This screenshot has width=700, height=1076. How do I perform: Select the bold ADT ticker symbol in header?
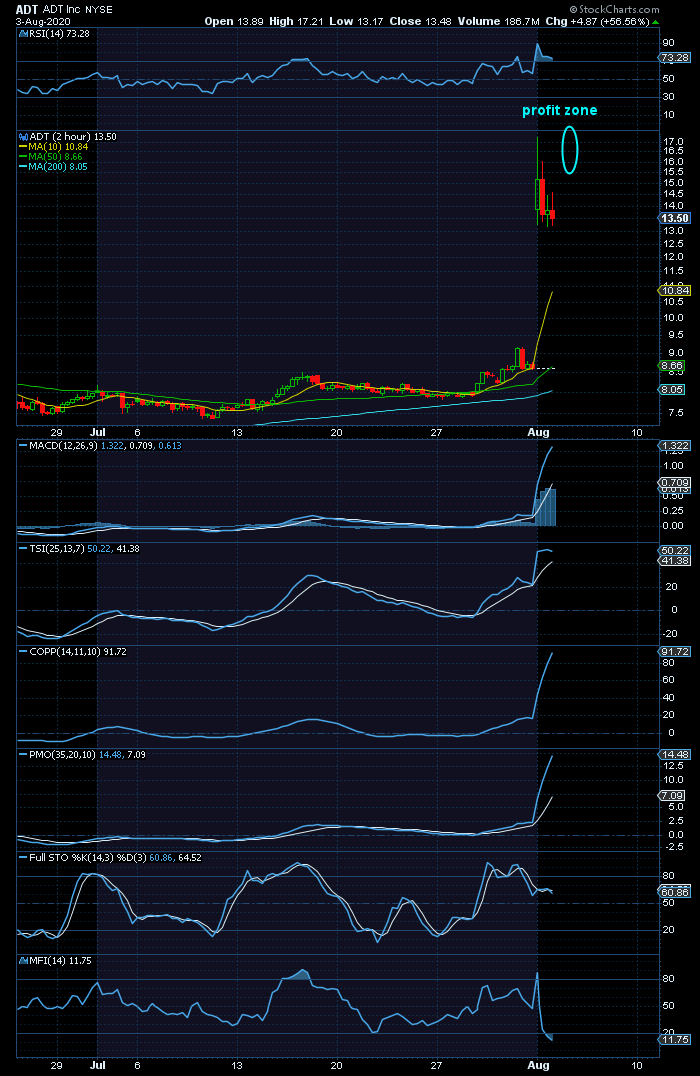27,10
